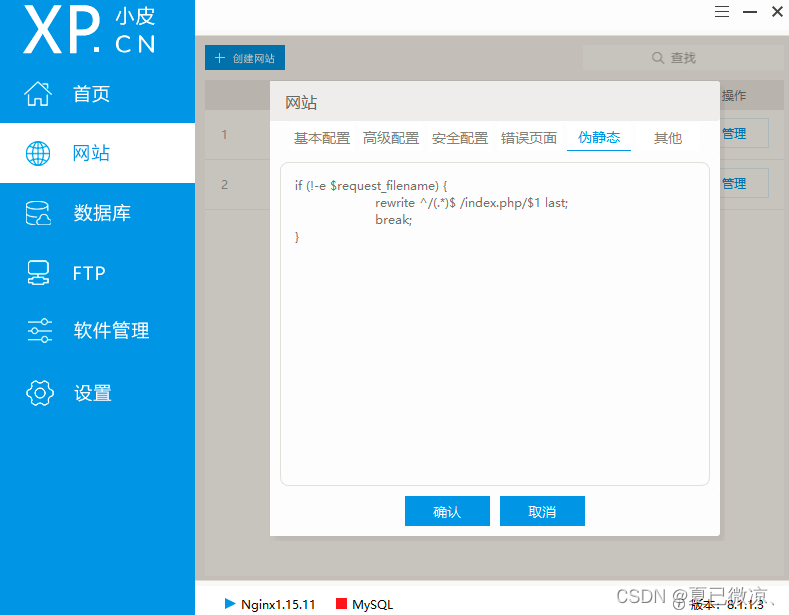The image size is (789, 615).
Task: Open 设置 in the sidebar
Action: click(98, 393)
